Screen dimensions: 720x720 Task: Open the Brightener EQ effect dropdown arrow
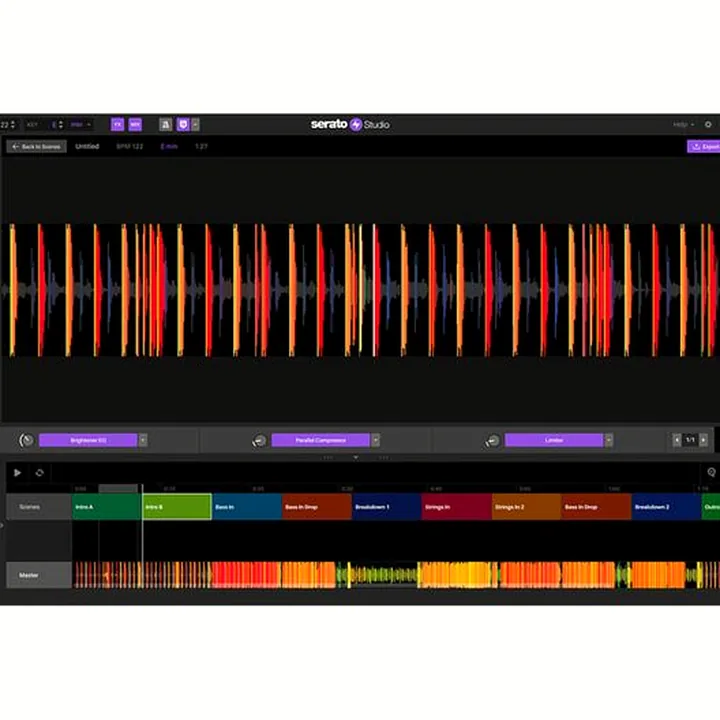click(143, 440)
